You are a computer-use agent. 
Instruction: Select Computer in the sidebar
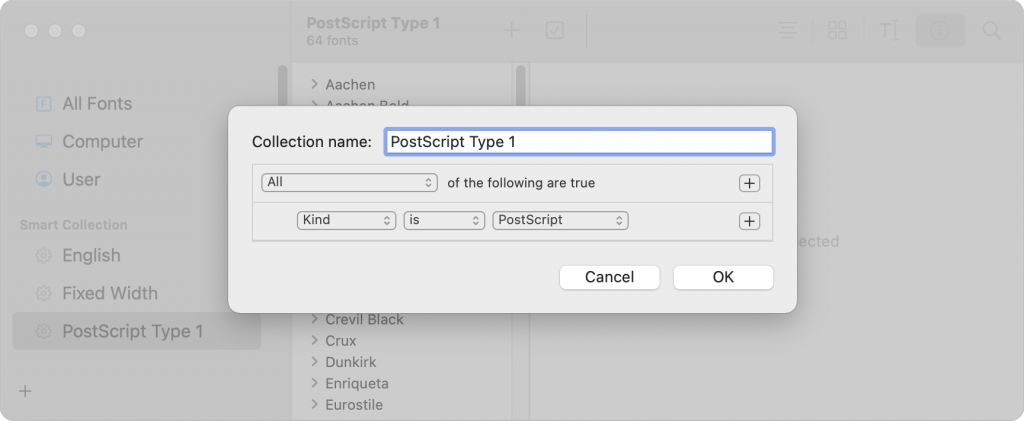coord(137,142)
